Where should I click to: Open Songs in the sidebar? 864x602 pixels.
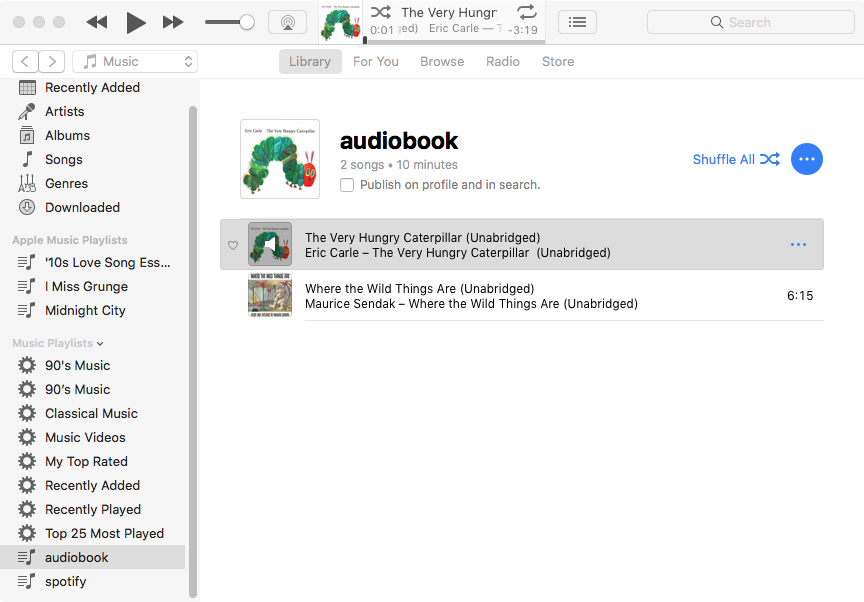(93, 159)
